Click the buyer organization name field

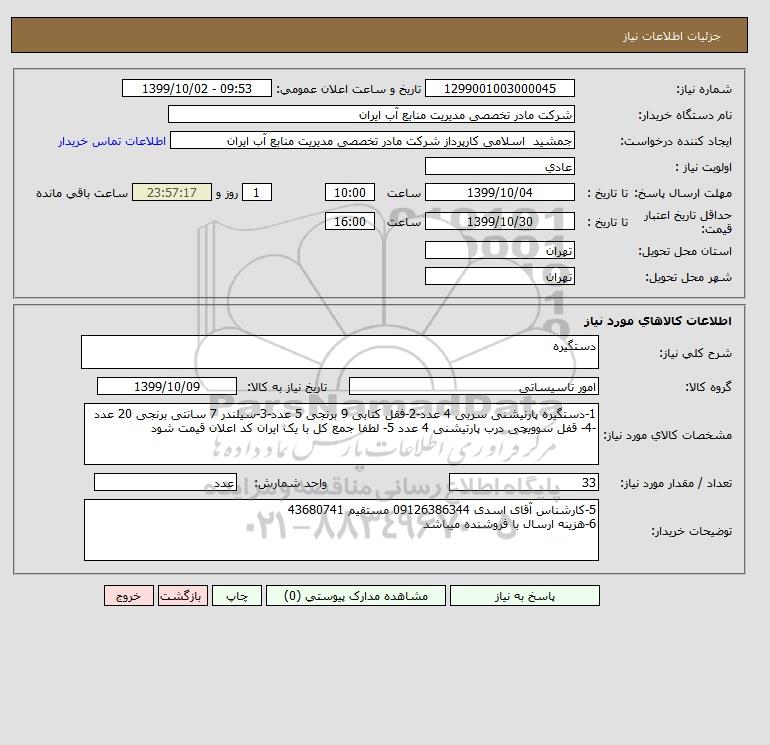click(x=371, y=114)
